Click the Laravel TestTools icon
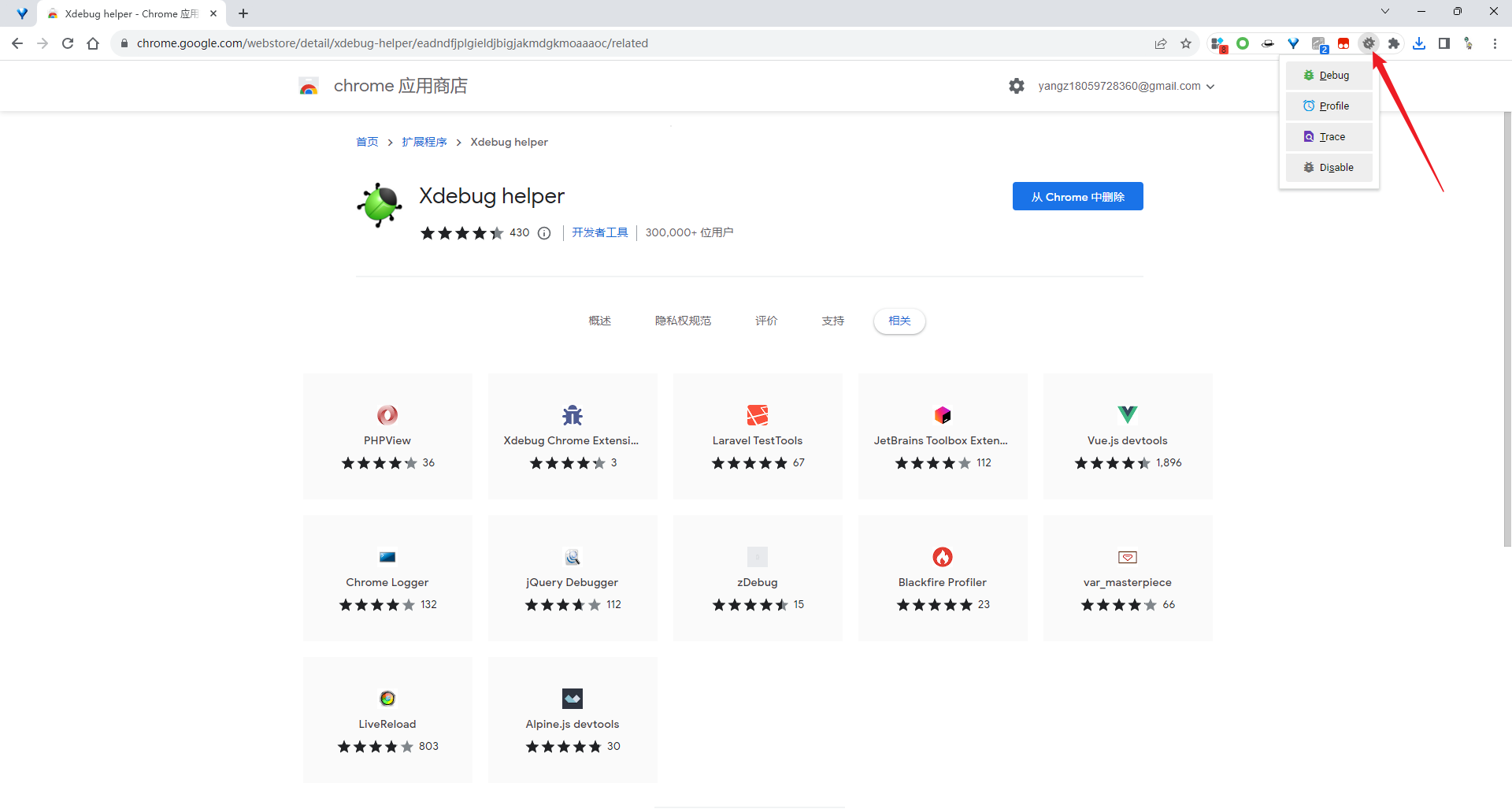This screenshot has width=1512, height=809. (x=758, y=414)
